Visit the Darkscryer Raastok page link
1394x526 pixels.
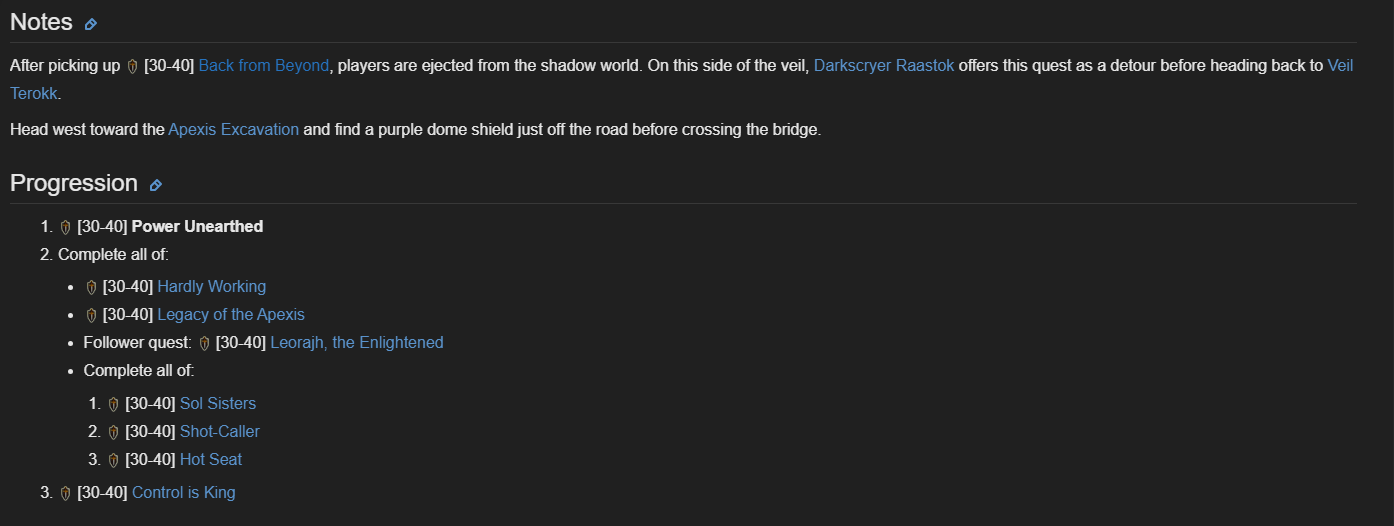click(884, 66)
